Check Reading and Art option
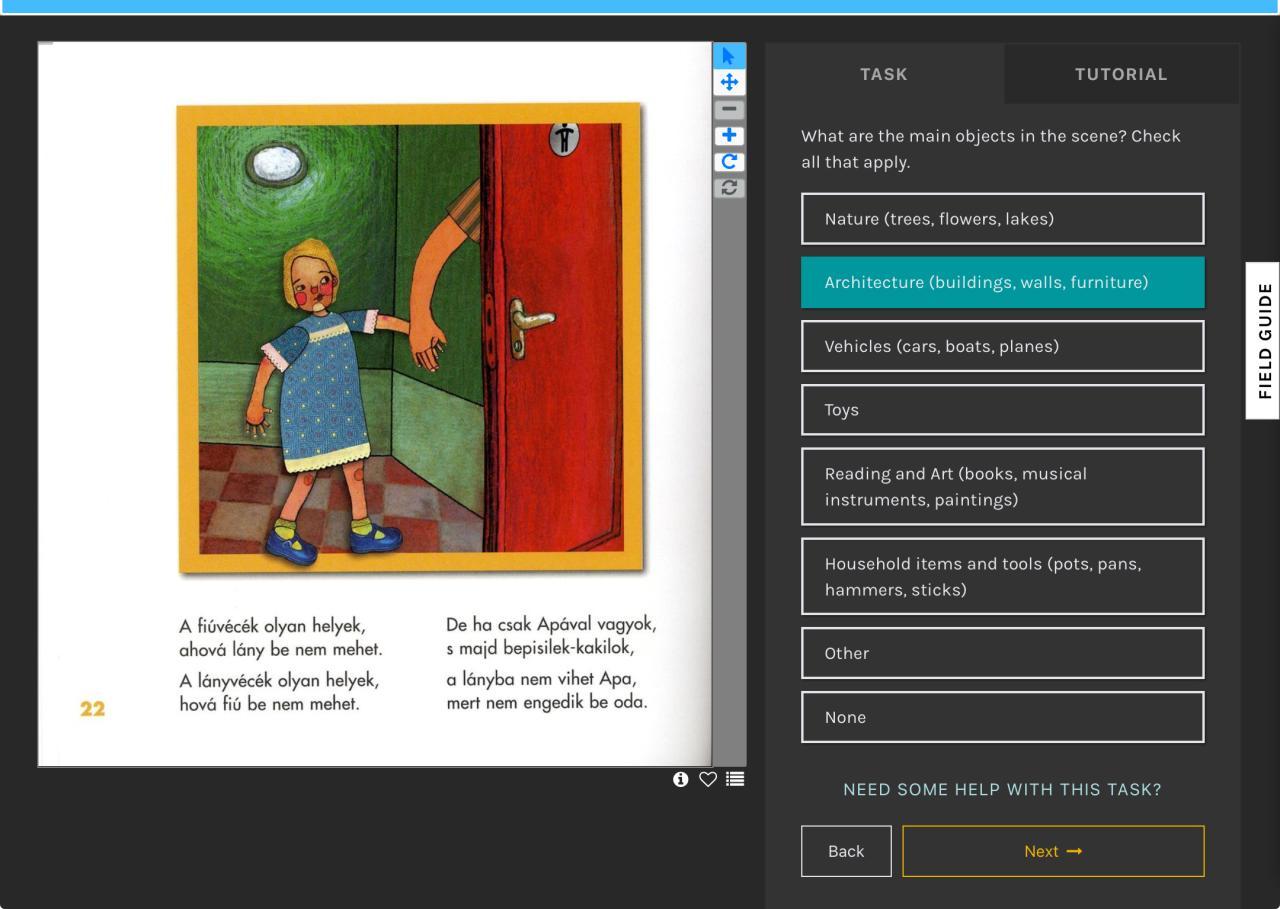1280x909 pixels. pos(1003,486)
